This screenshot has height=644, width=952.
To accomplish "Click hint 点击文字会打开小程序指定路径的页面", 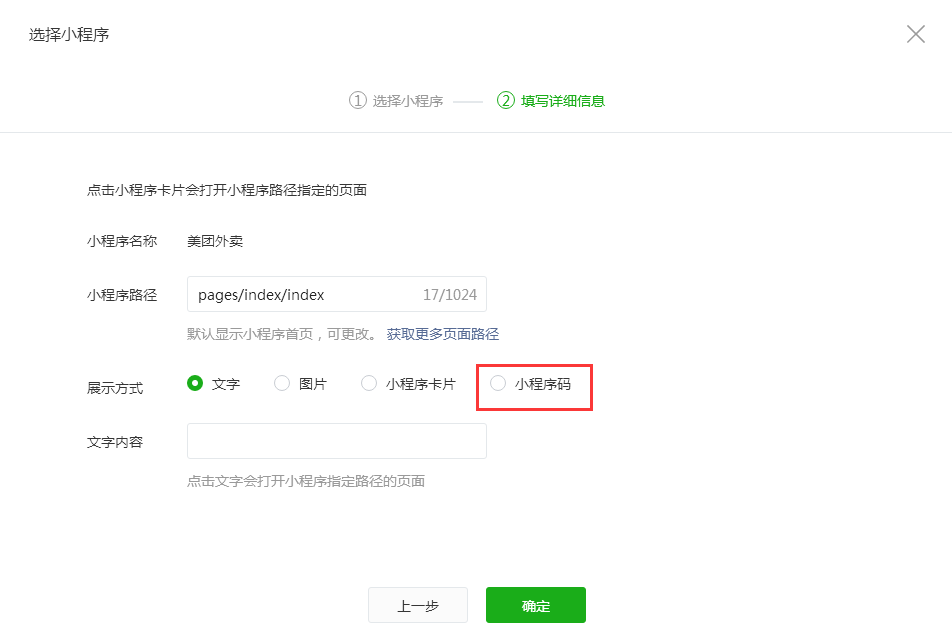I will tap(306, 482).
